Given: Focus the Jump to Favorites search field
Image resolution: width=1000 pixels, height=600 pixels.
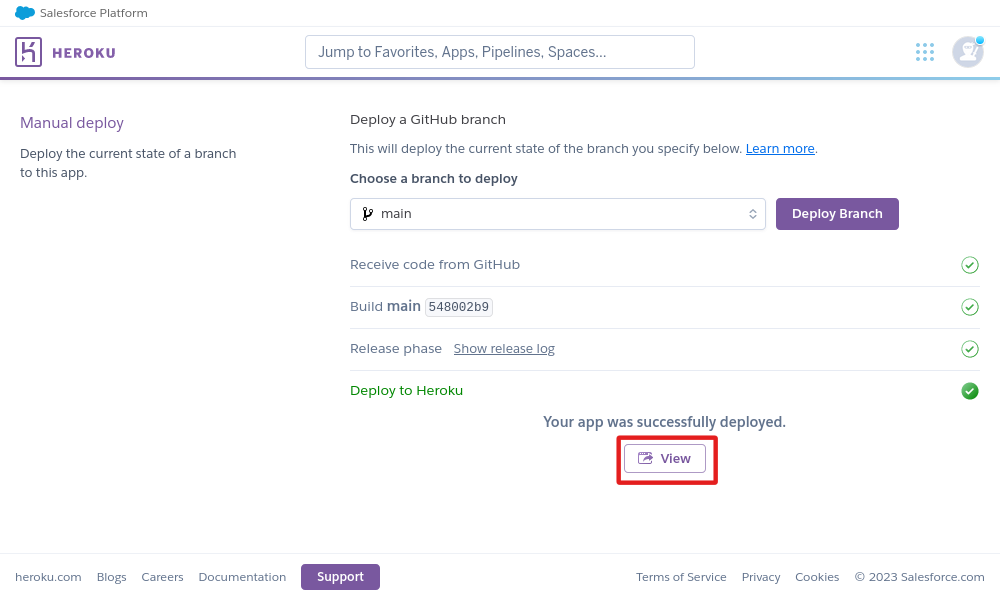Looking at the screenshot, I should pyautogui.click(x=499, y=52).
